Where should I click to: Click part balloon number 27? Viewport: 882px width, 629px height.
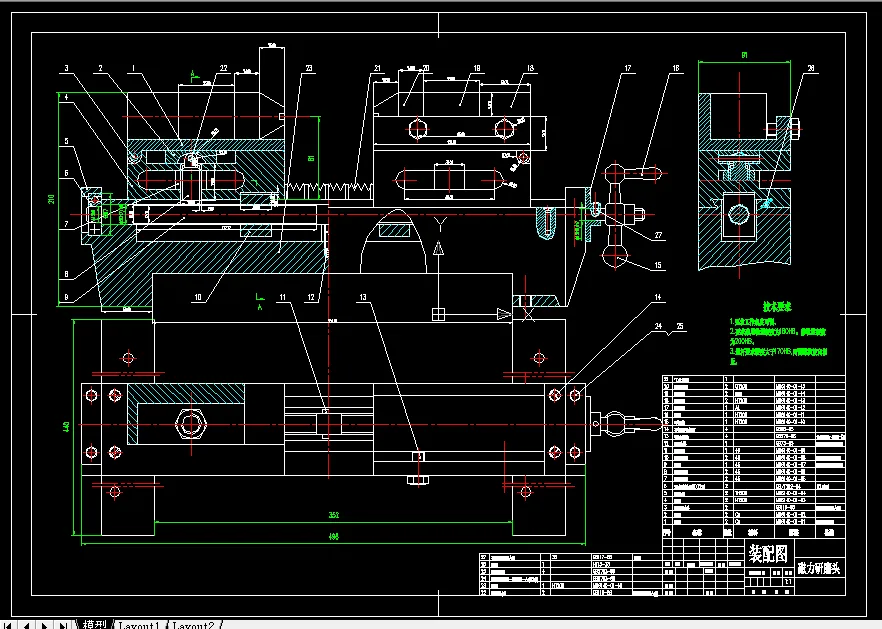(658, 235)
